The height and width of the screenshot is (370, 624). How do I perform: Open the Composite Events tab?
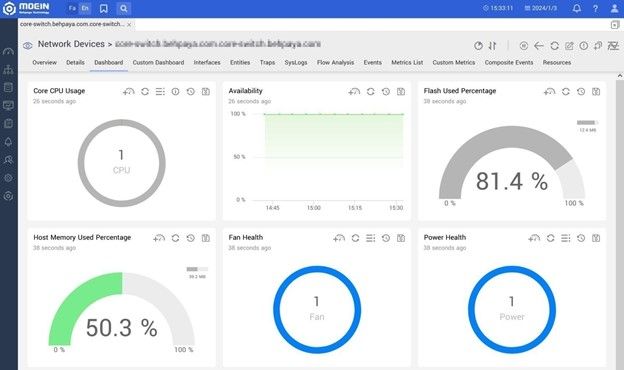coord(509,62)
